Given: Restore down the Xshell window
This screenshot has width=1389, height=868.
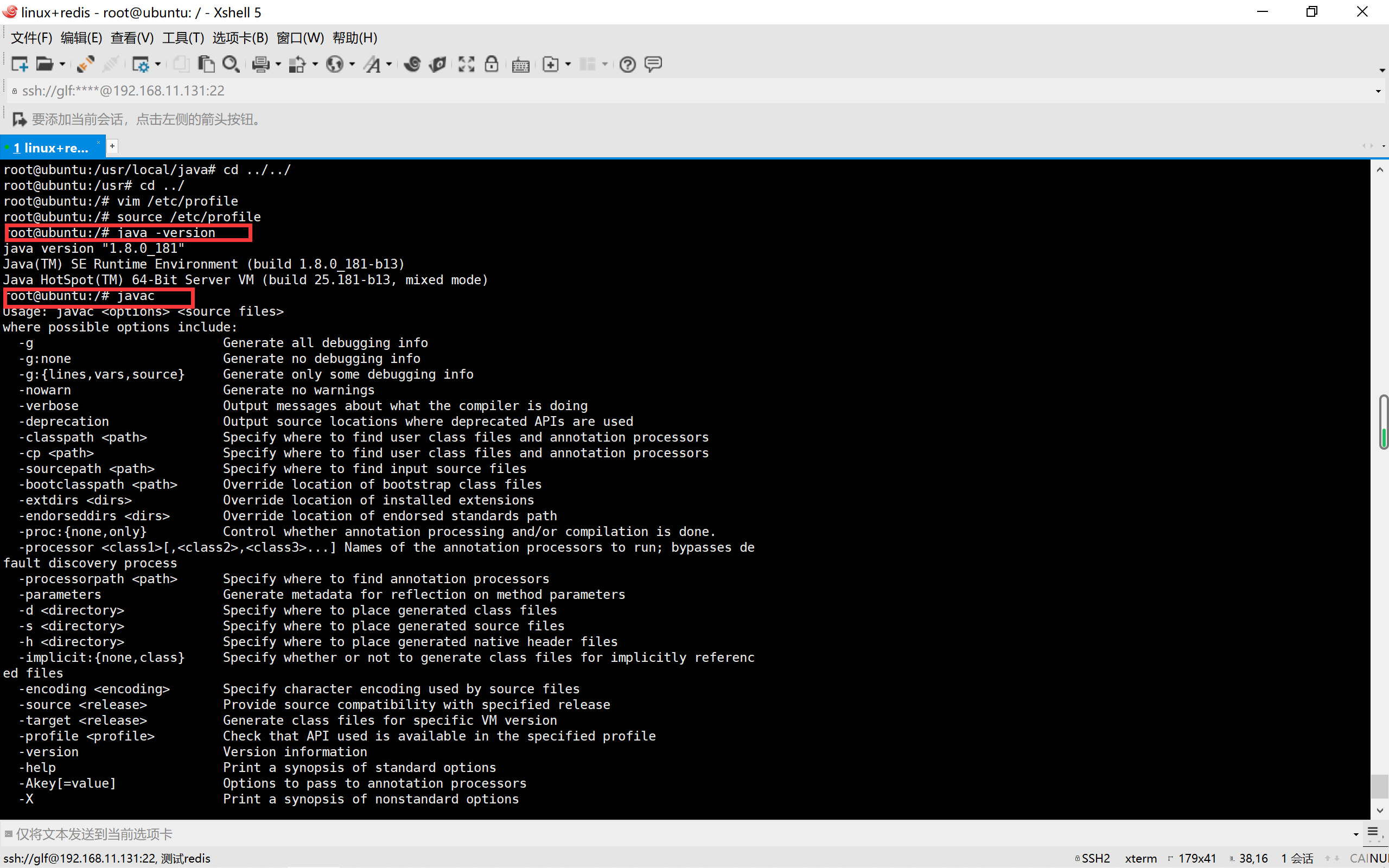Looking at the screenshot, I should pos(1311,12).
